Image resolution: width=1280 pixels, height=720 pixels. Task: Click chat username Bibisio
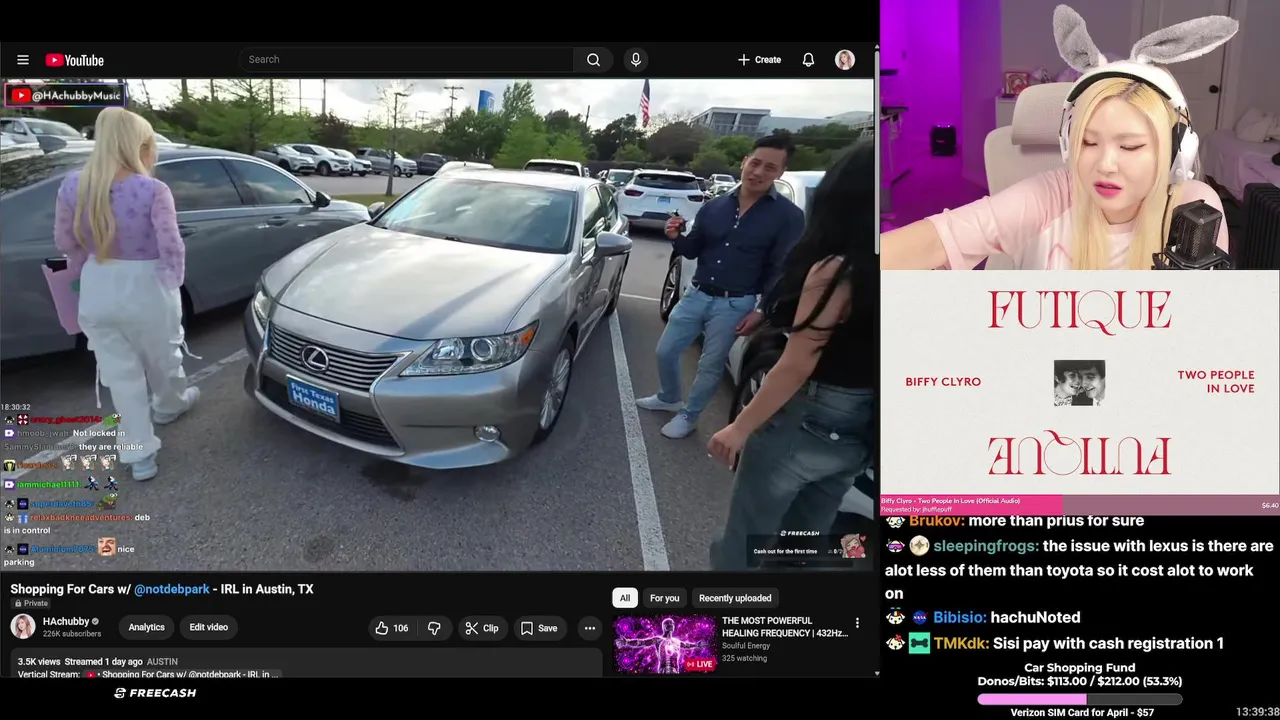960,617
